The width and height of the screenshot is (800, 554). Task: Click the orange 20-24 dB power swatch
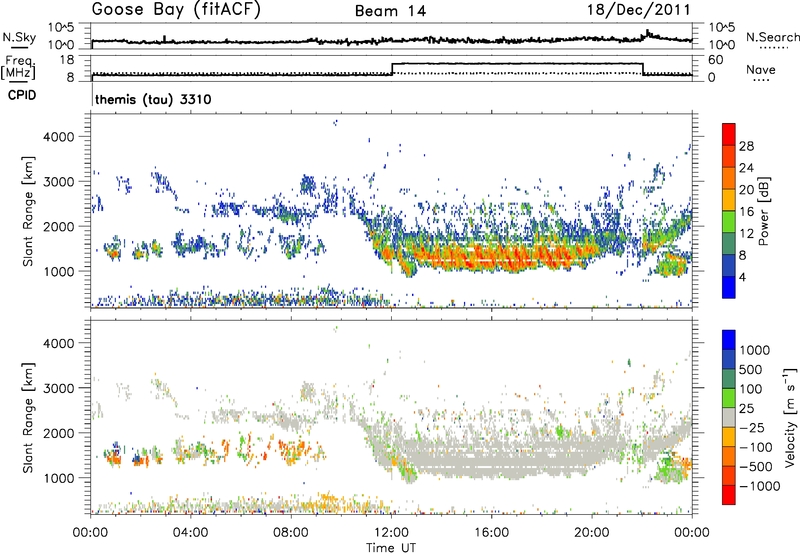(x=729, y=178)
